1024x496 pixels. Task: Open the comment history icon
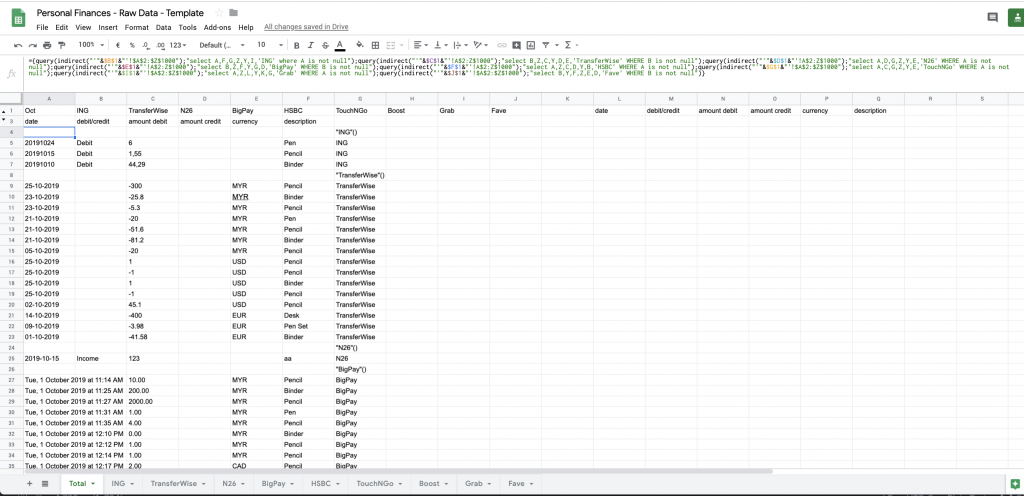[x=992, y=18]
